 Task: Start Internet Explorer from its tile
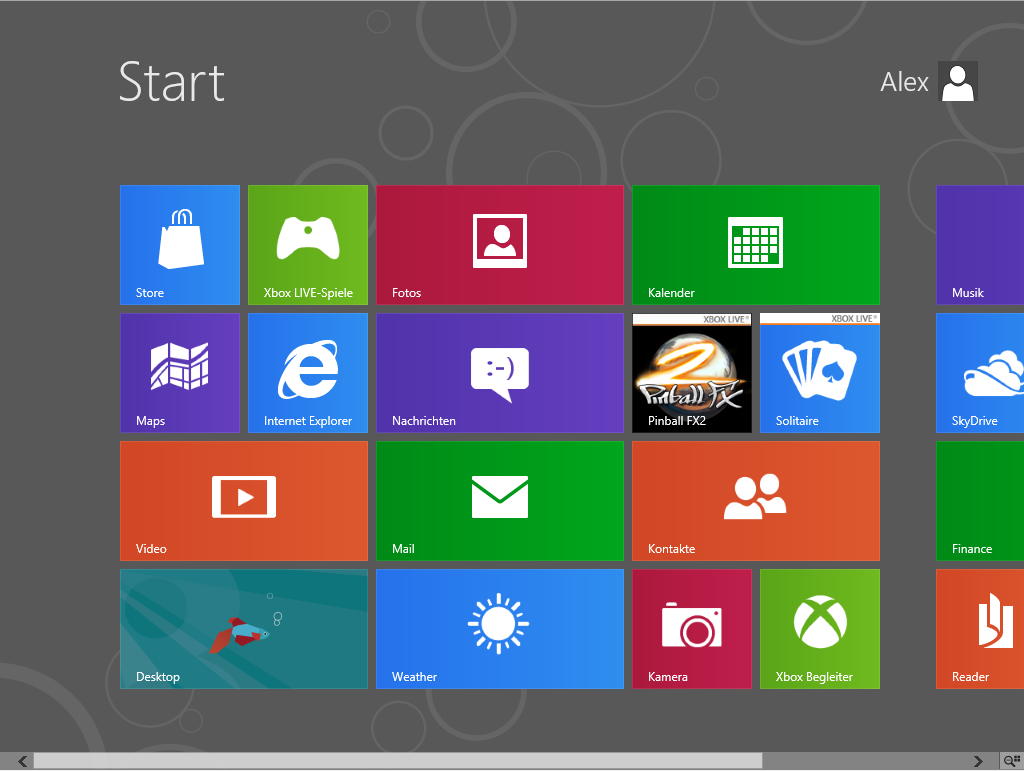pos(308,373)
